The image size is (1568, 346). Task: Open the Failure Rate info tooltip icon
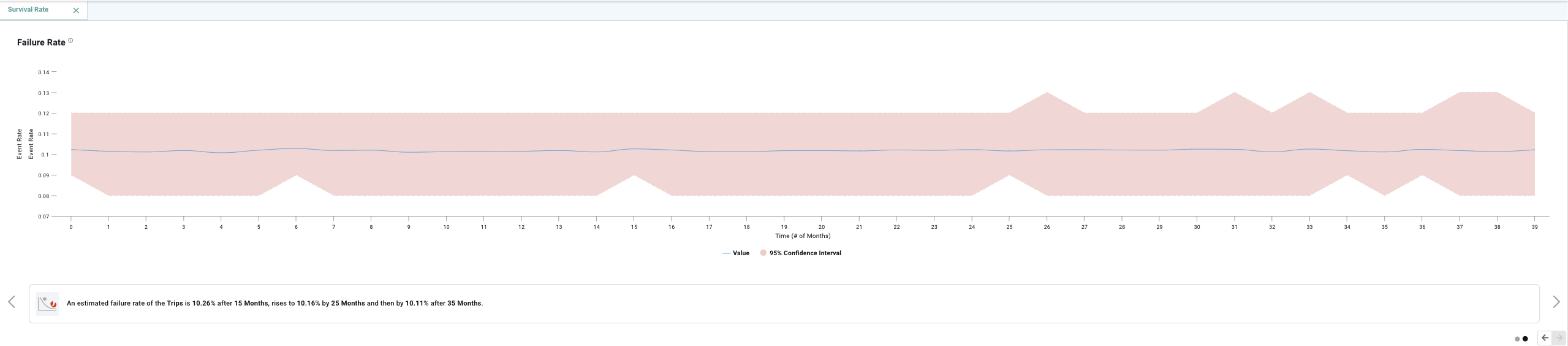[70, 41]
